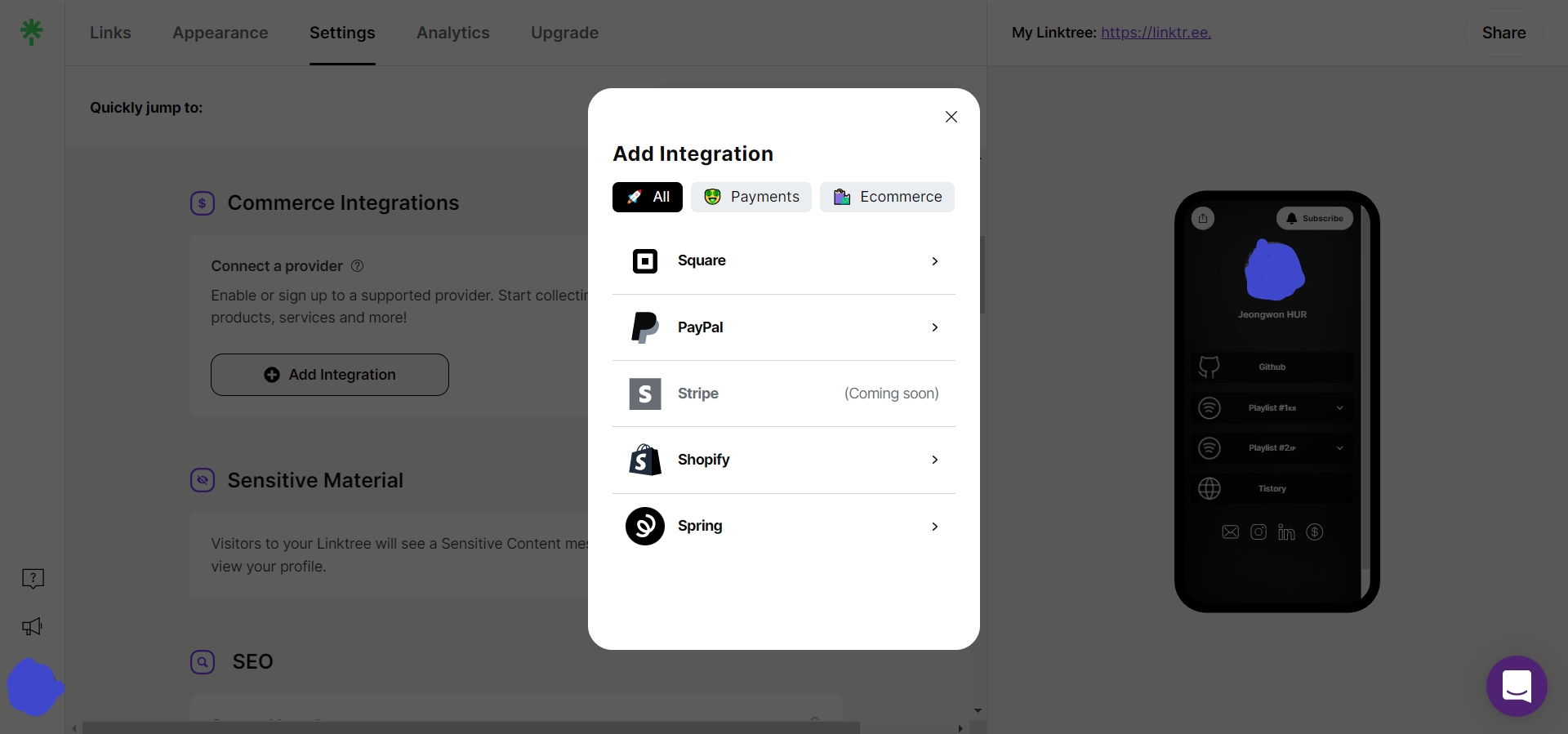1568x734 pixels.
Task: Select the All filter chip
Action: click(648, 197)
